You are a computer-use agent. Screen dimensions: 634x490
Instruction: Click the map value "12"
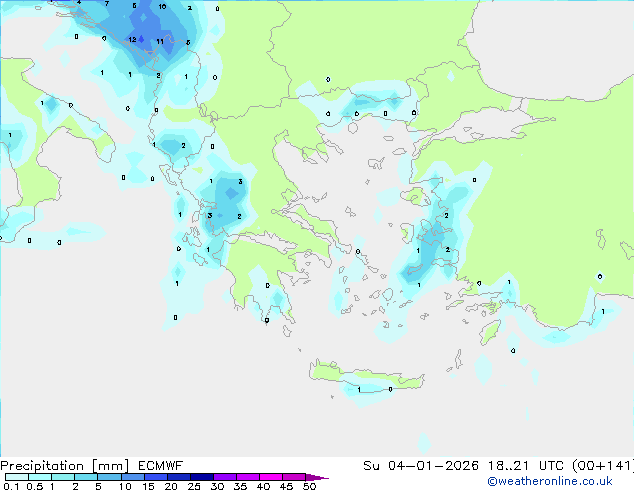[x=132, y=40]
